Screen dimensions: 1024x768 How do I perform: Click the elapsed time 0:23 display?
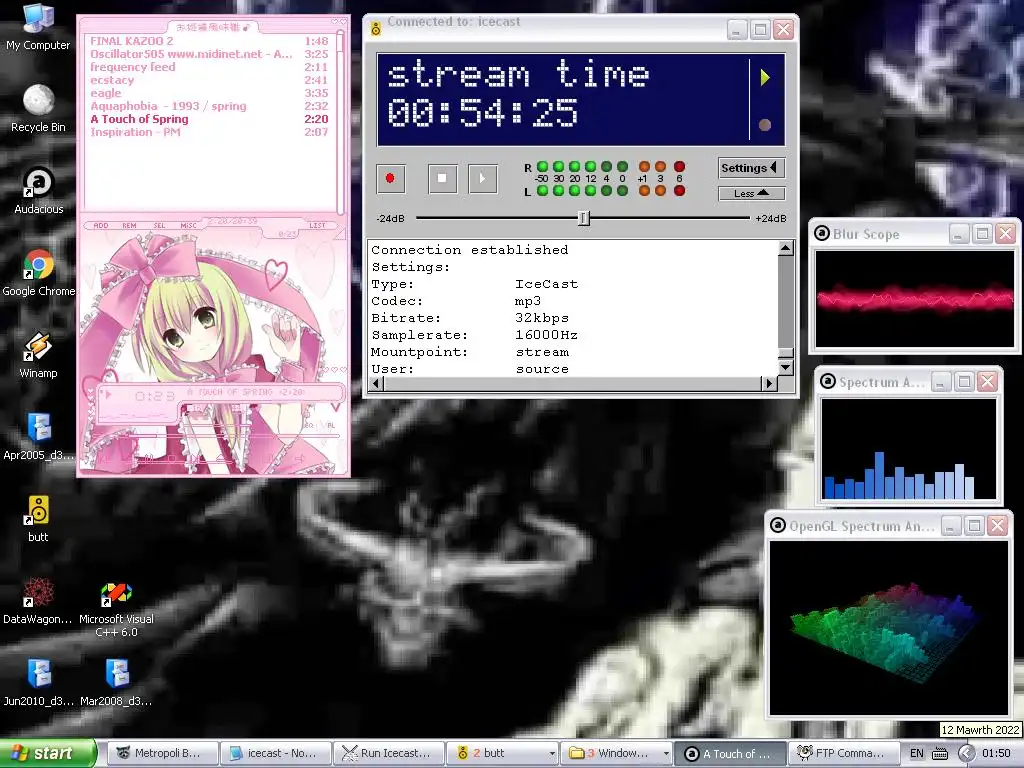coord(154,396)
